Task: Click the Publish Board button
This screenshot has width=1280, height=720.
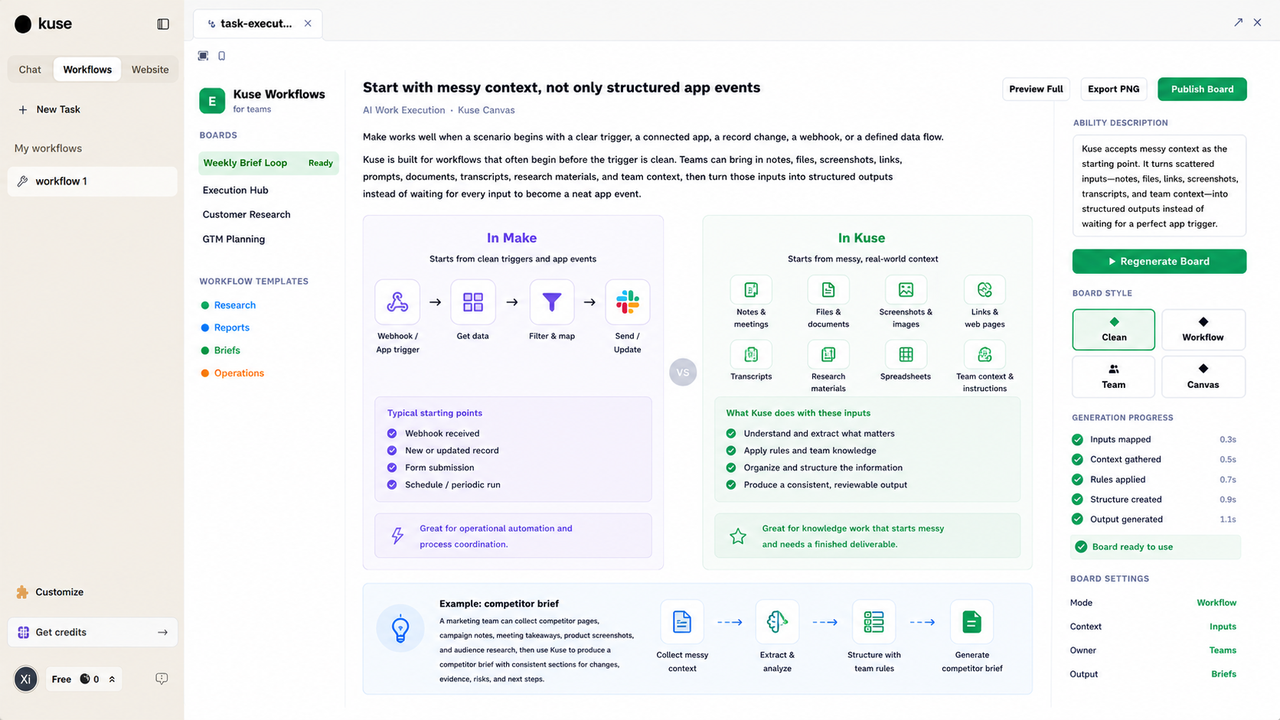Action: (1202, 89)
